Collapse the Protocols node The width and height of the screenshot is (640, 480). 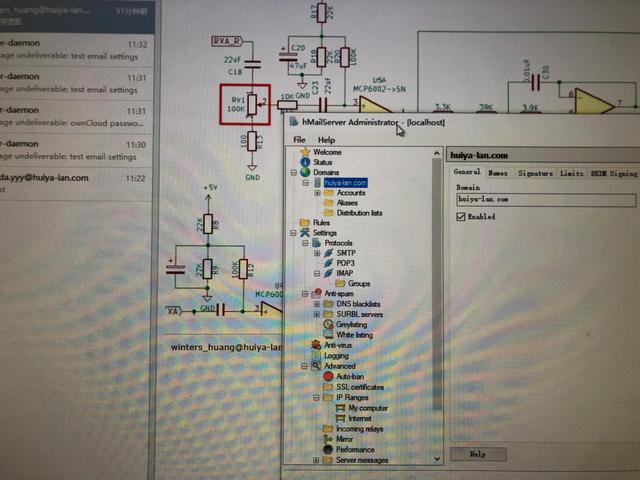[305, 243]
